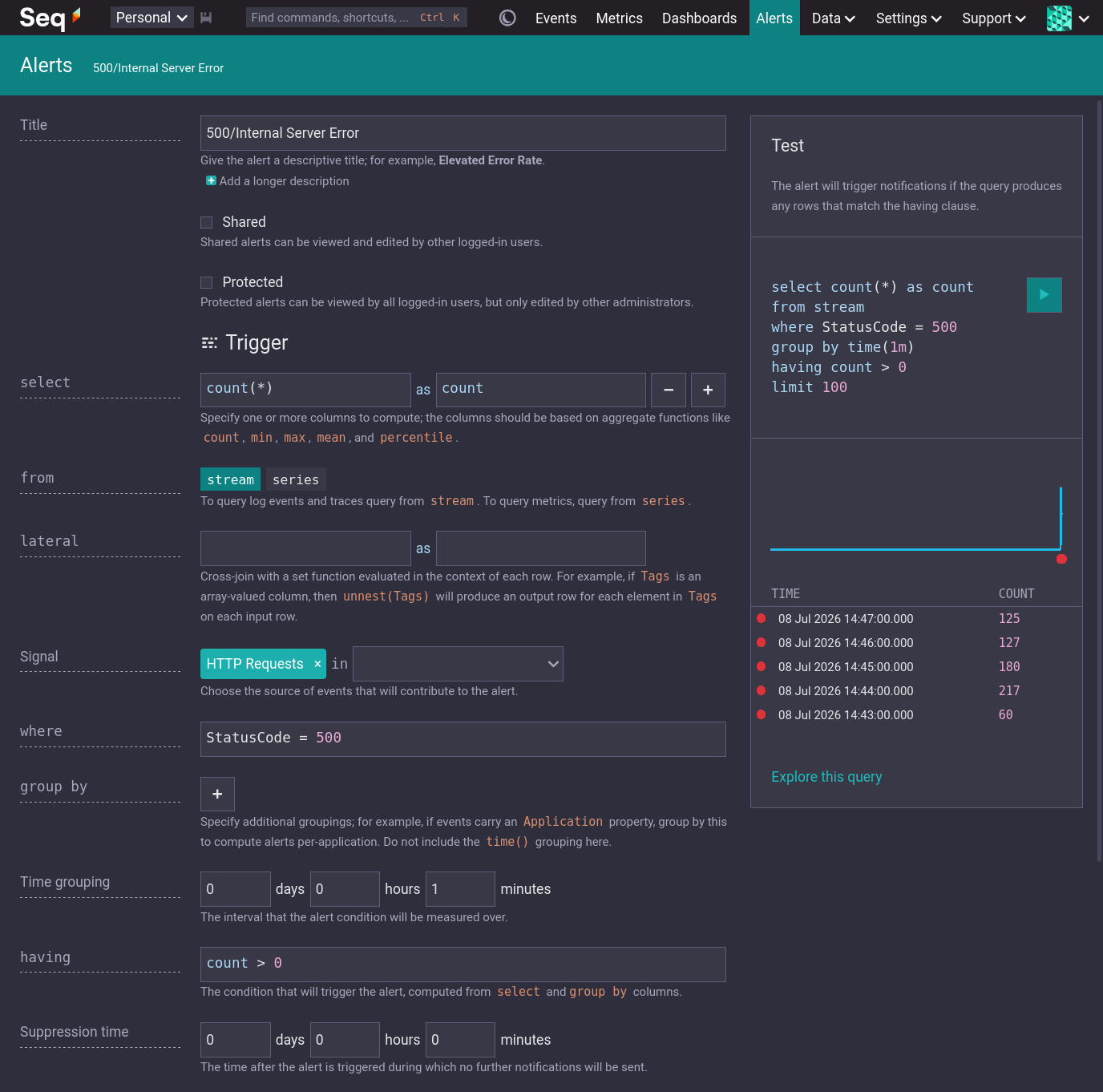Click Add a longer description

tap(277, 181)
